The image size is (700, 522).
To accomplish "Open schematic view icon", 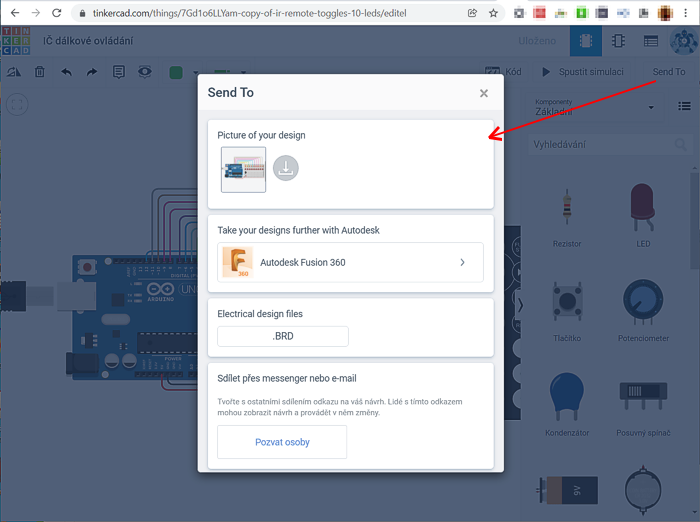I will click(618, 41).
